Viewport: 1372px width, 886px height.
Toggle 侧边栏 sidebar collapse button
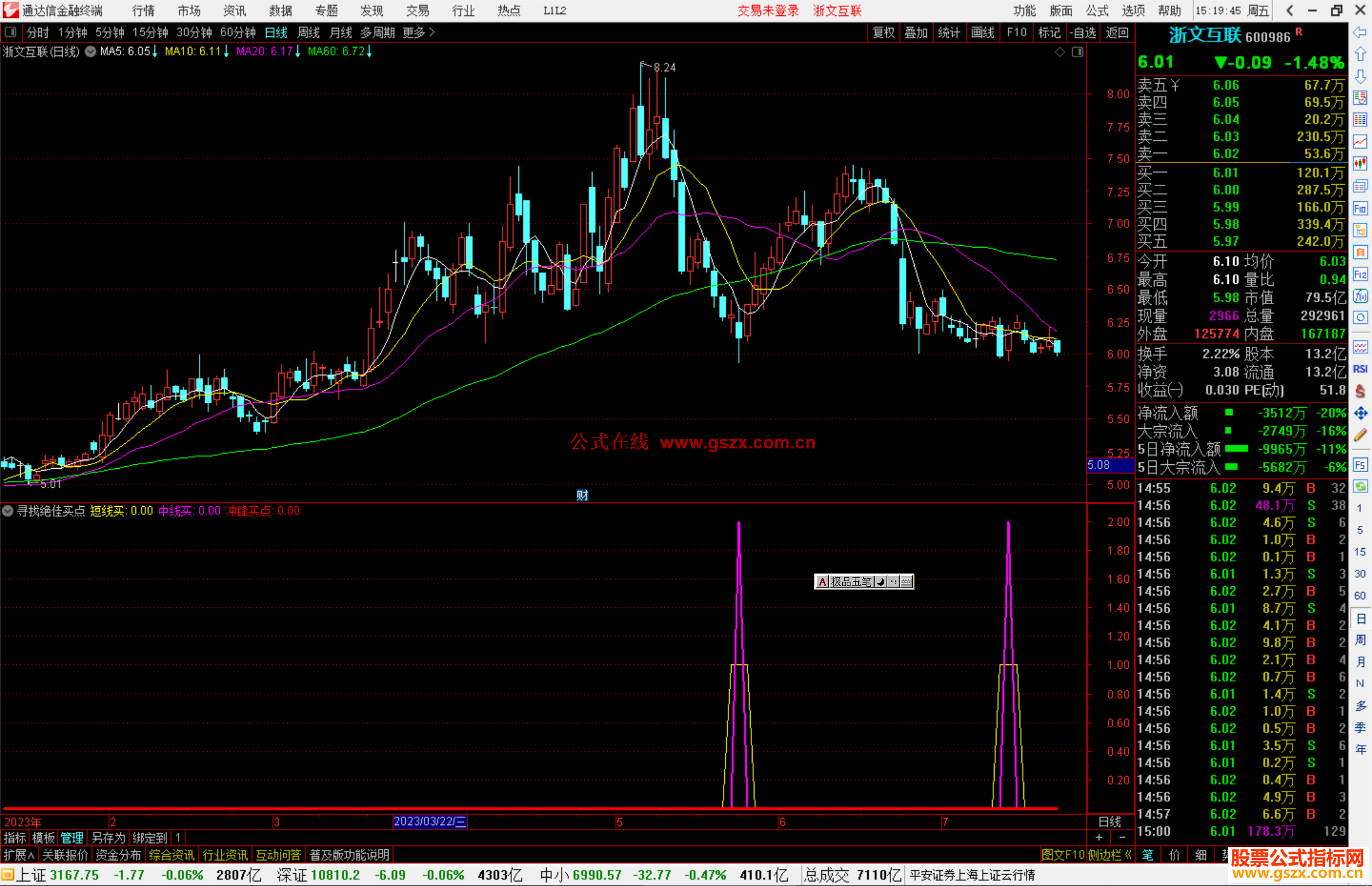[1110, 855]
